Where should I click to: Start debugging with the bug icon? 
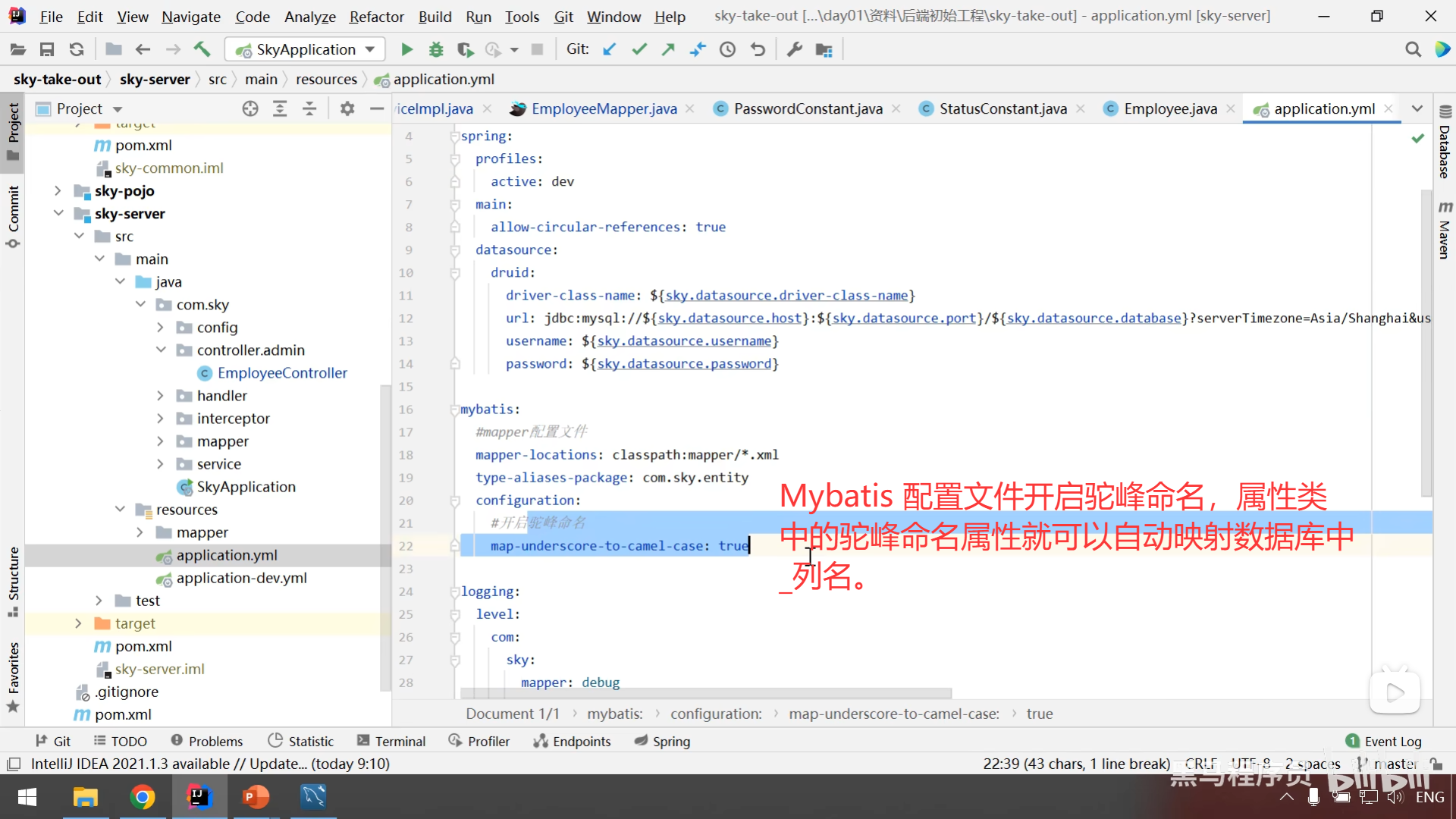click(x=436, y=49)
